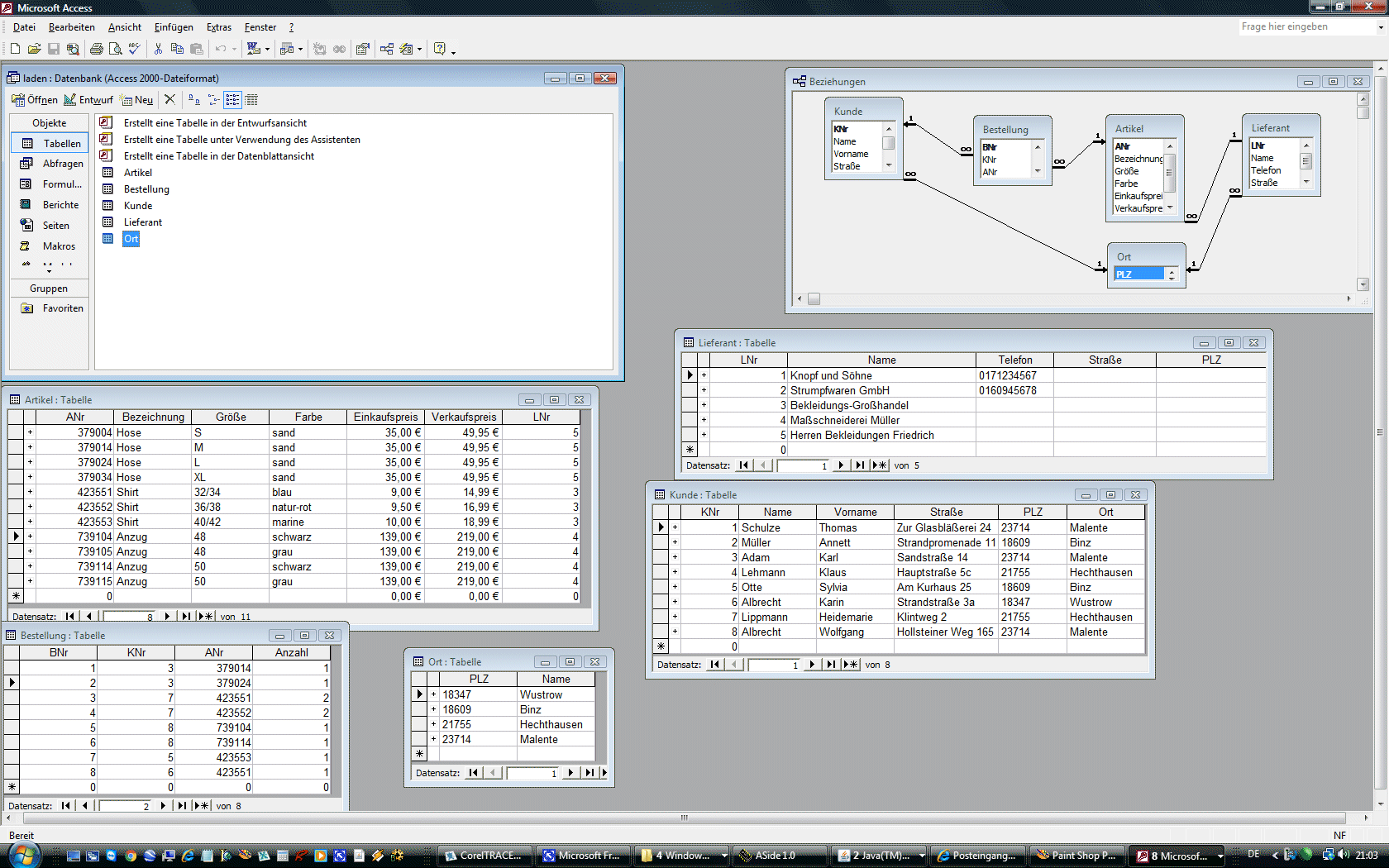Expand Ort row 18347 Wustrow subdatasheet

433,694
